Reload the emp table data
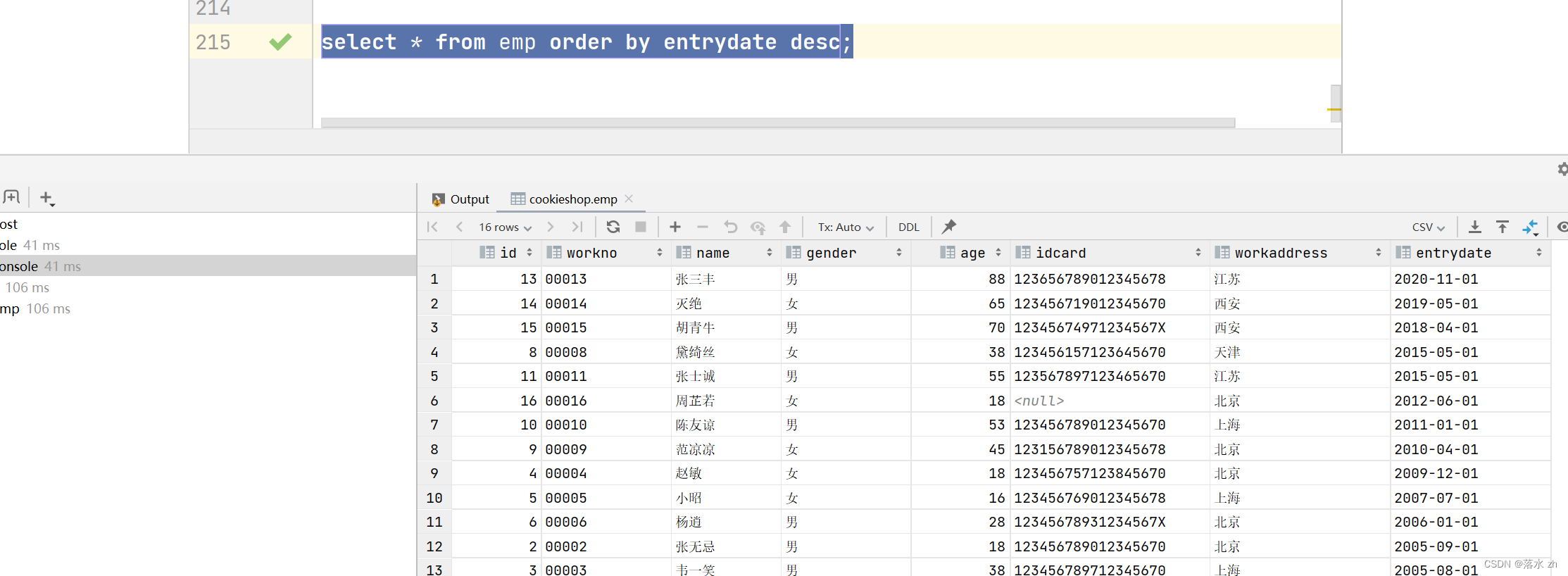Screen dimensions: 1568x576 (x=613, y=227)
